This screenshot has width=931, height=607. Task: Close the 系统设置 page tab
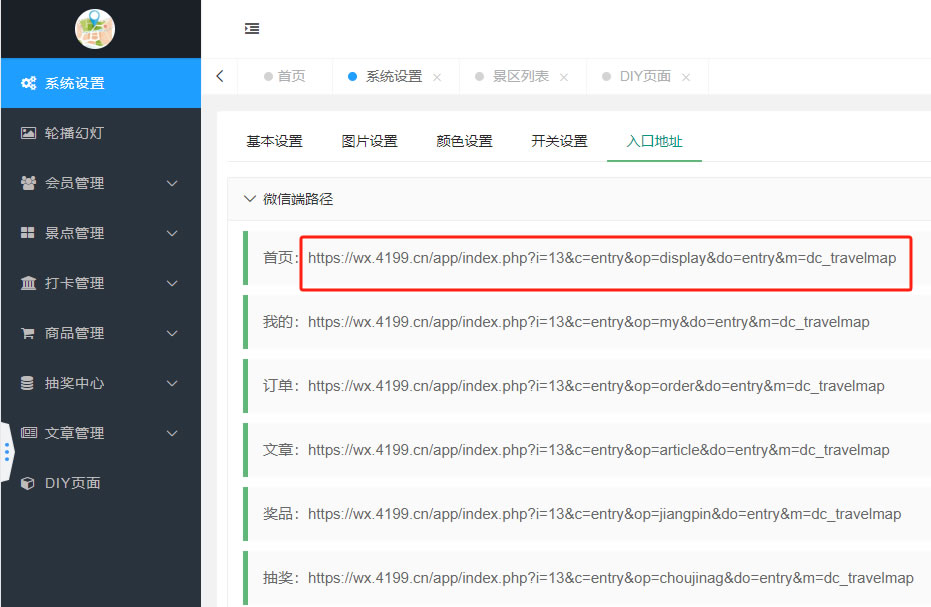click(437, 77)
